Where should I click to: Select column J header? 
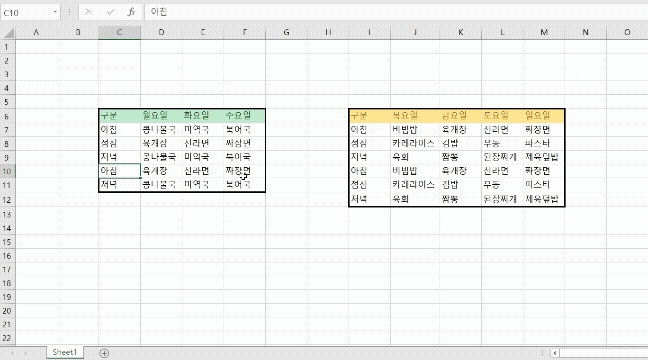[x=415, y=32]
